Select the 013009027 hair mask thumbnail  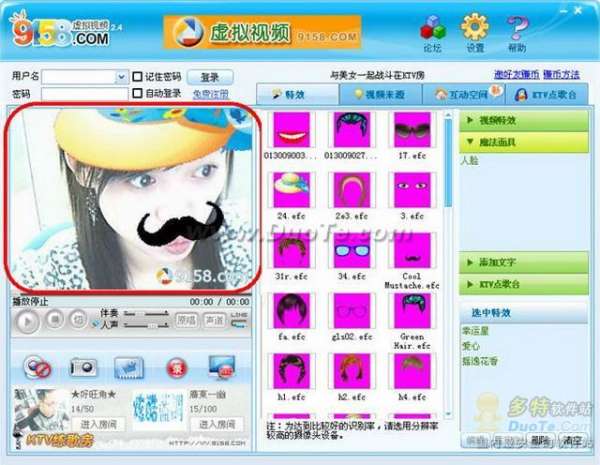coord(352,130)
